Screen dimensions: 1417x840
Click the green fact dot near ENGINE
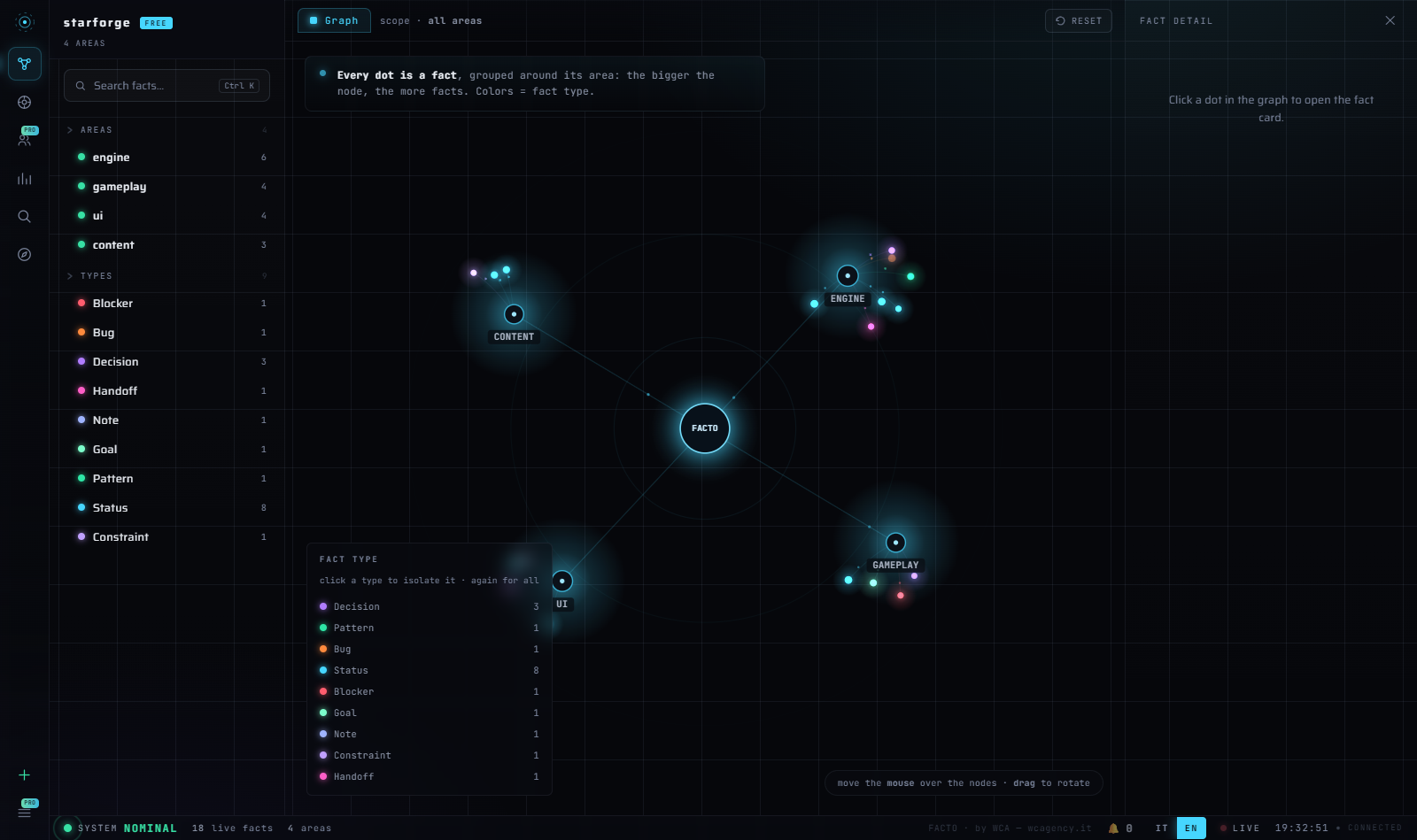[910, 277]
